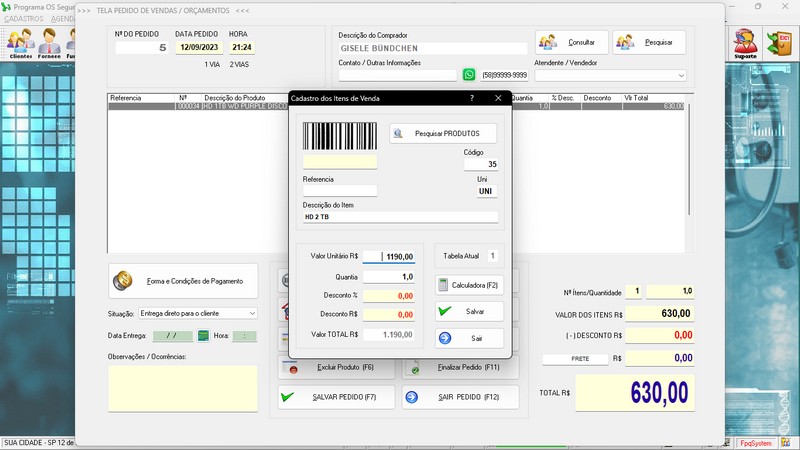The height and width of the screenshot is (450, 800).
Task: Open Forma e Condições de Pagamento
Action: [x=183, y=280]
